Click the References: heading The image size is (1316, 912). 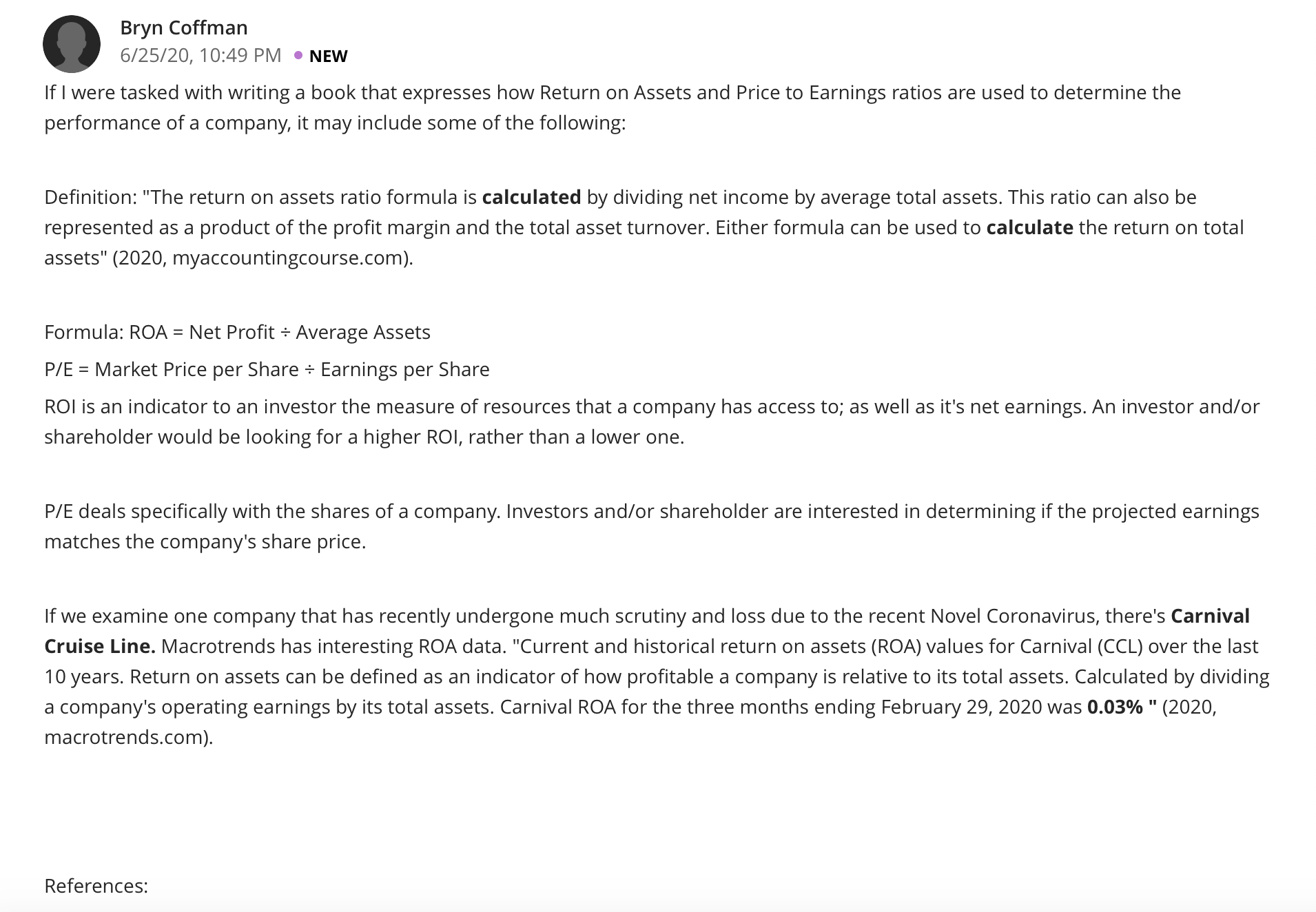[96, 886]
